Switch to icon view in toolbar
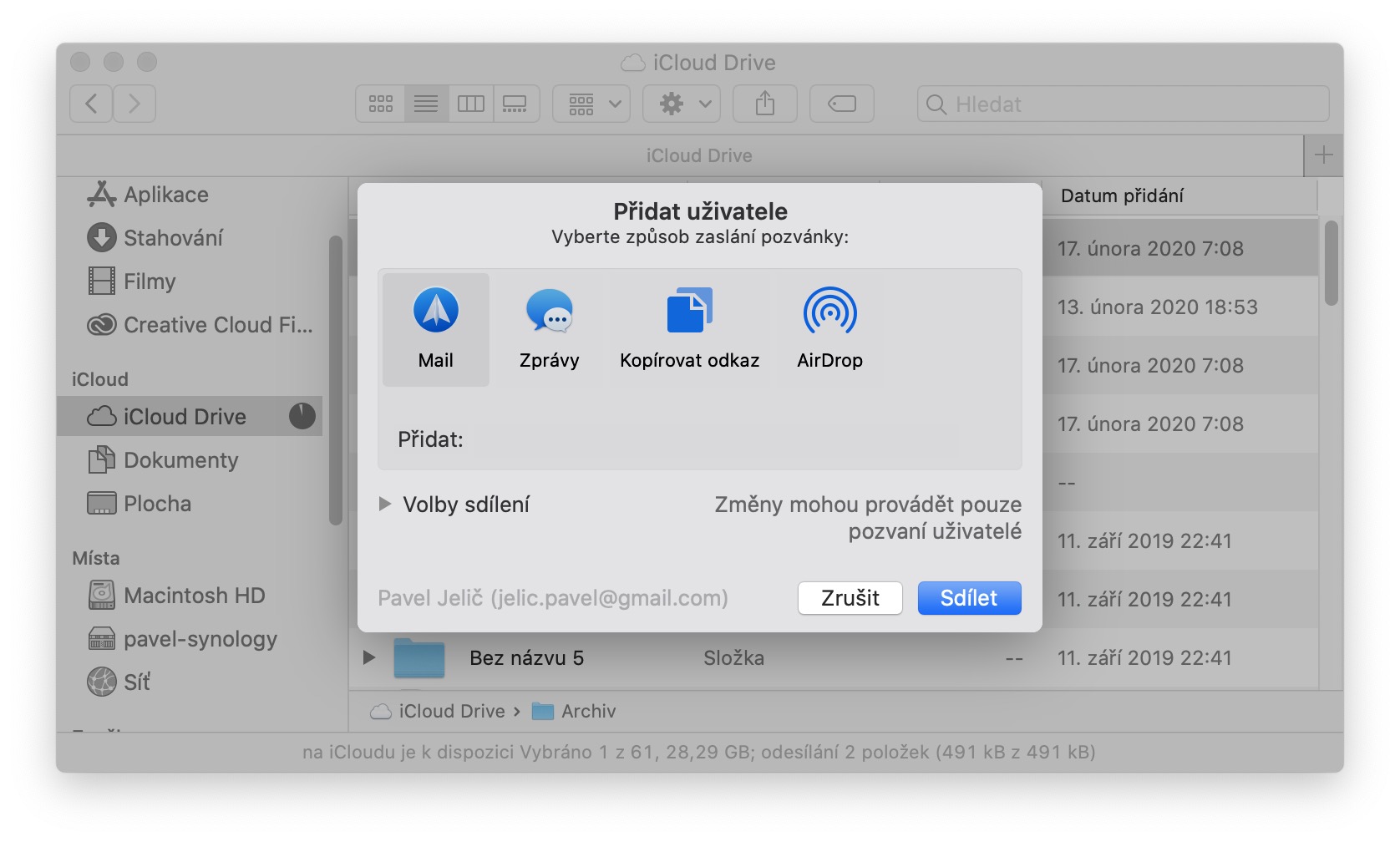The image size is (1400, 842). pos(381,104)
